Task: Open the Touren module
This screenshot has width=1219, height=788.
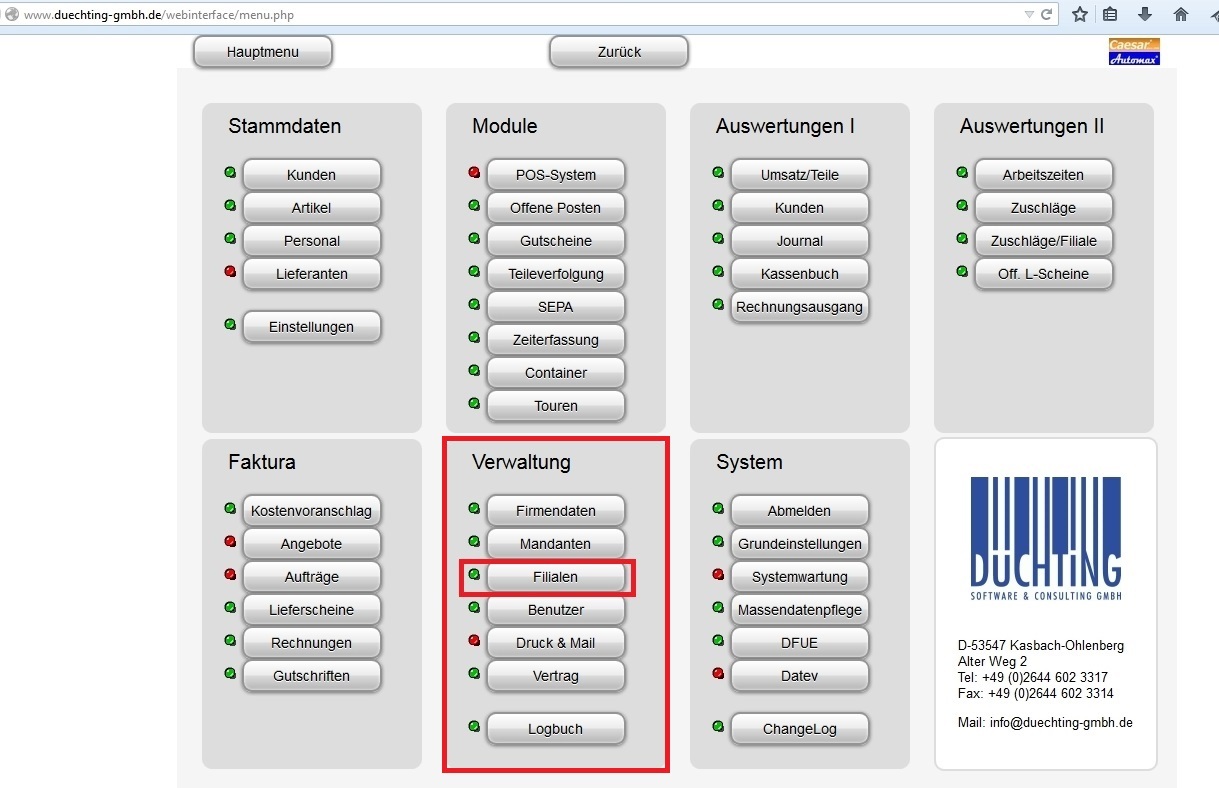Action: pos(555,405)
